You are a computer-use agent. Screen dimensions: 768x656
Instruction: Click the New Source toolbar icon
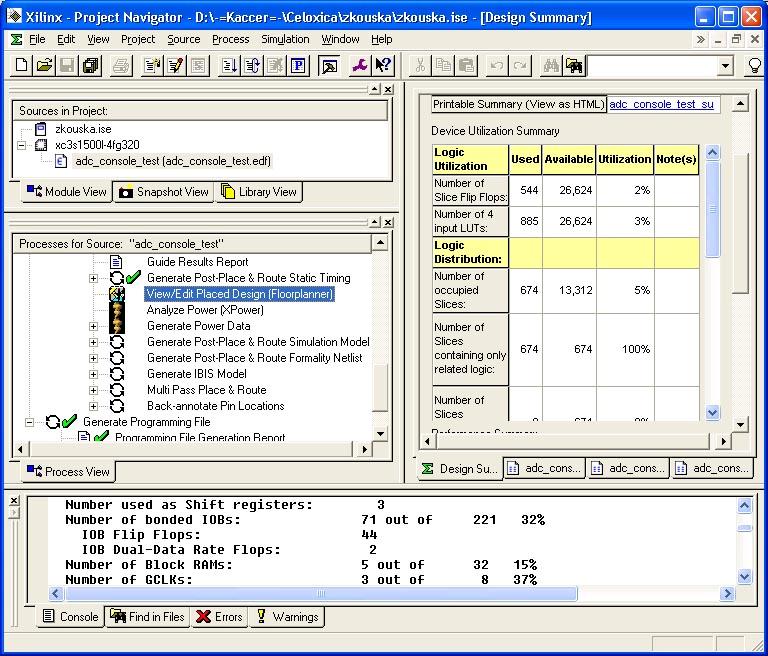pos(152,65)
